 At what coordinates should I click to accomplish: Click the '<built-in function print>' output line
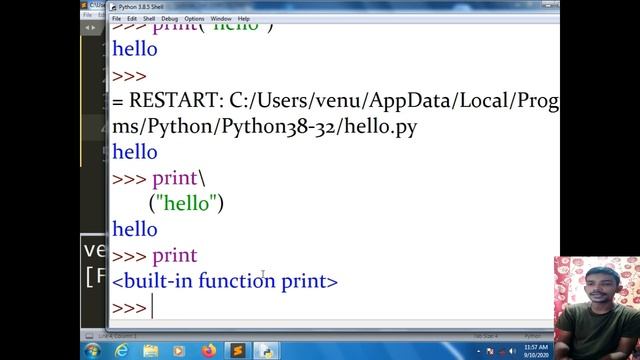(225, 281)
